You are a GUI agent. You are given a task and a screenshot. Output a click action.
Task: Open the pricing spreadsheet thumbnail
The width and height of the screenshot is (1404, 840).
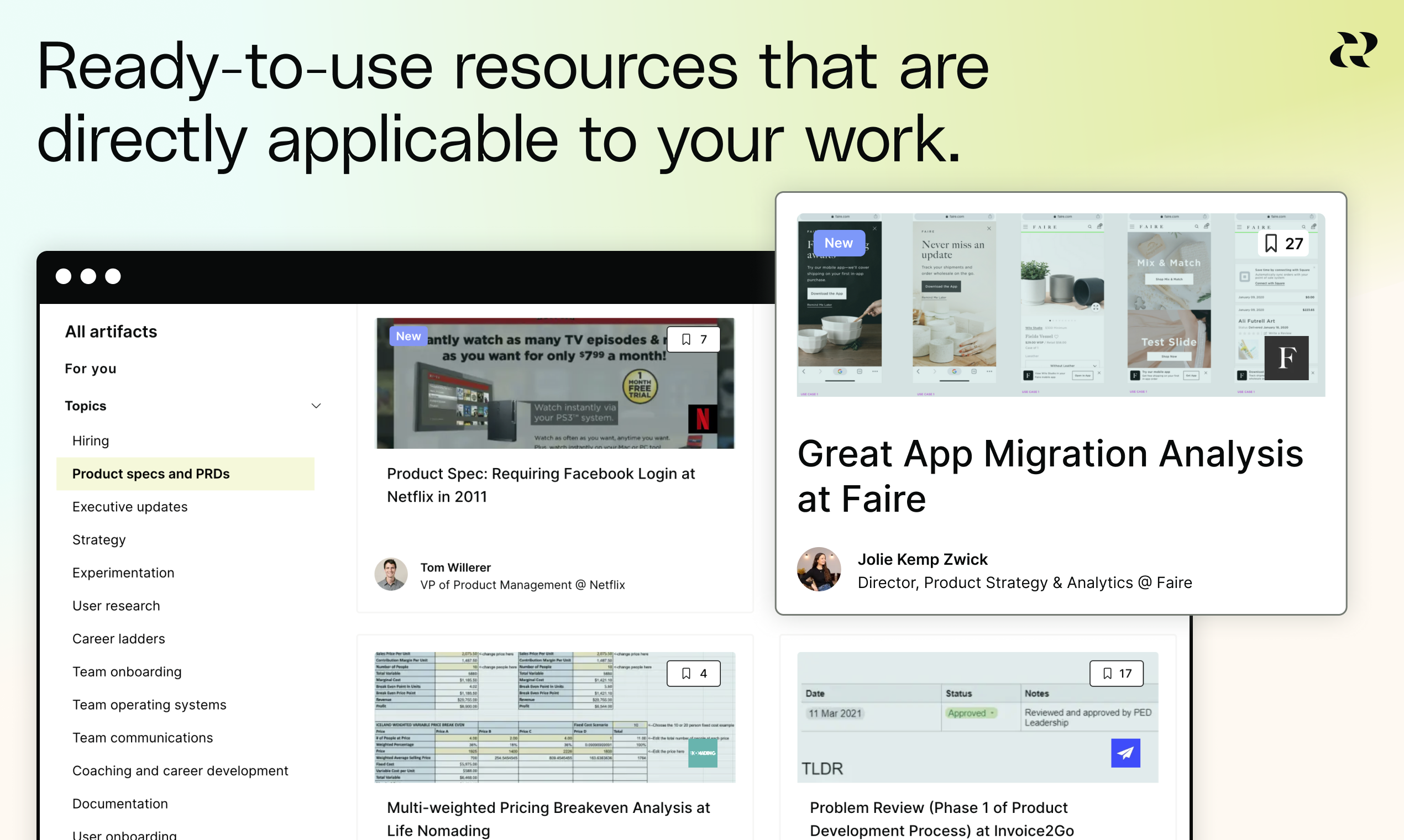556,717
